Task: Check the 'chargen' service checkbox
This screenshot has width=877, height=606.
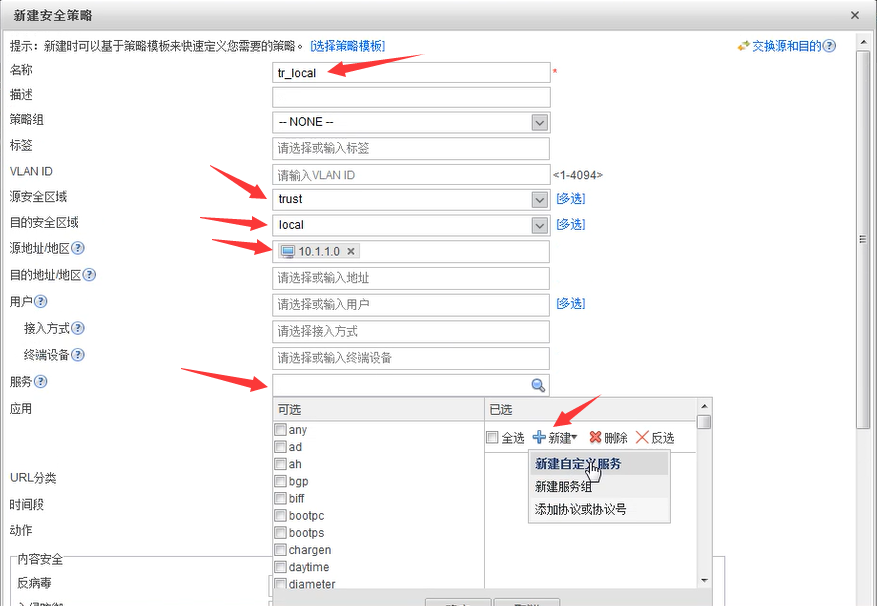Action: point(280,549)
